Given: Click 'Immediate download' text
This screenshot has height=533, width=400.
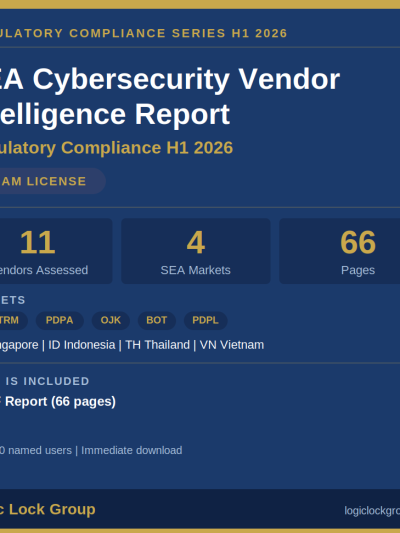Looking at the screenshot, I should pyautogui.click(x=132, y=450).
